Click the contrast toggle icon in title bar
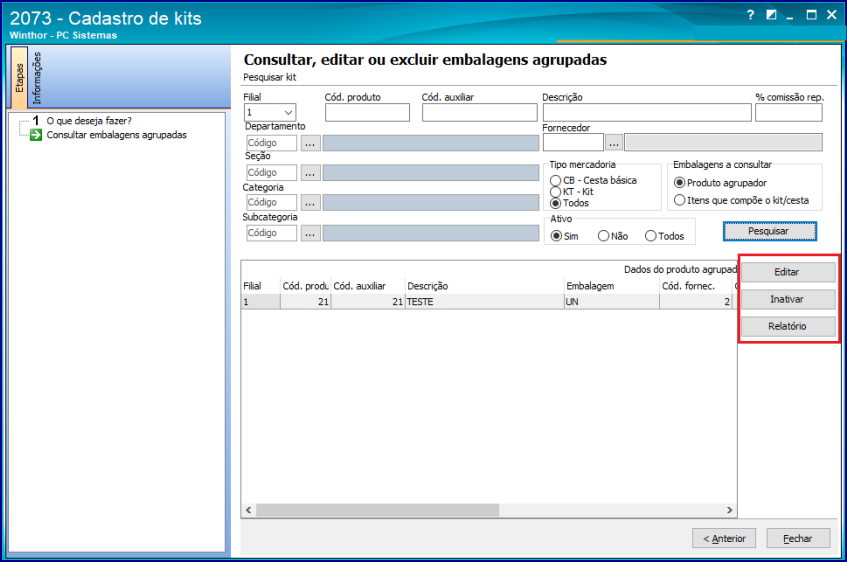This screenshot has width=847, height=562. 771,15
